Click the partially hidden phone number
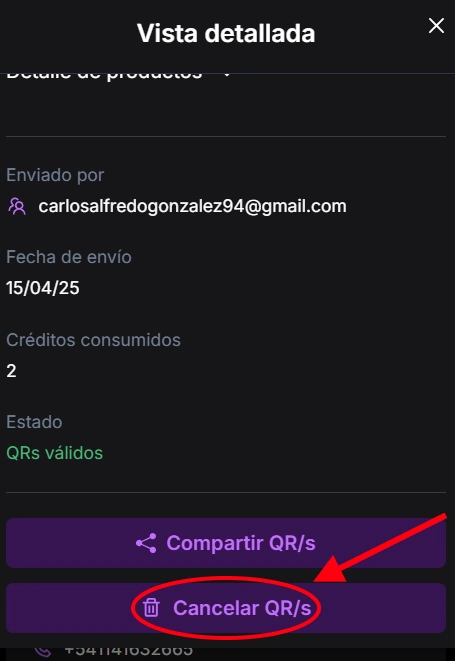 (x=129, y=652)
